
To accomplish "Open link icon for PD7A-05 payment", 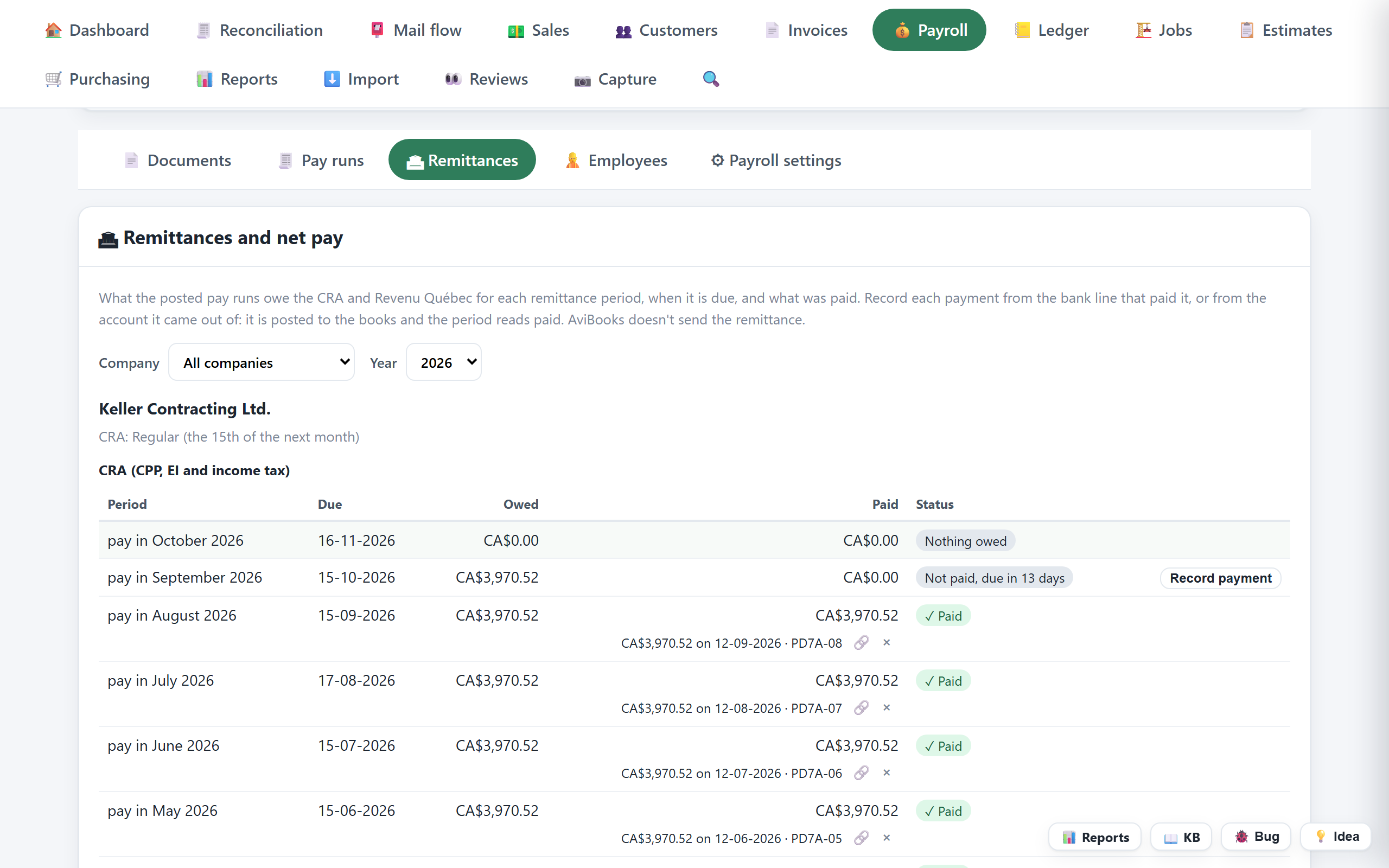I will point(861,838).
